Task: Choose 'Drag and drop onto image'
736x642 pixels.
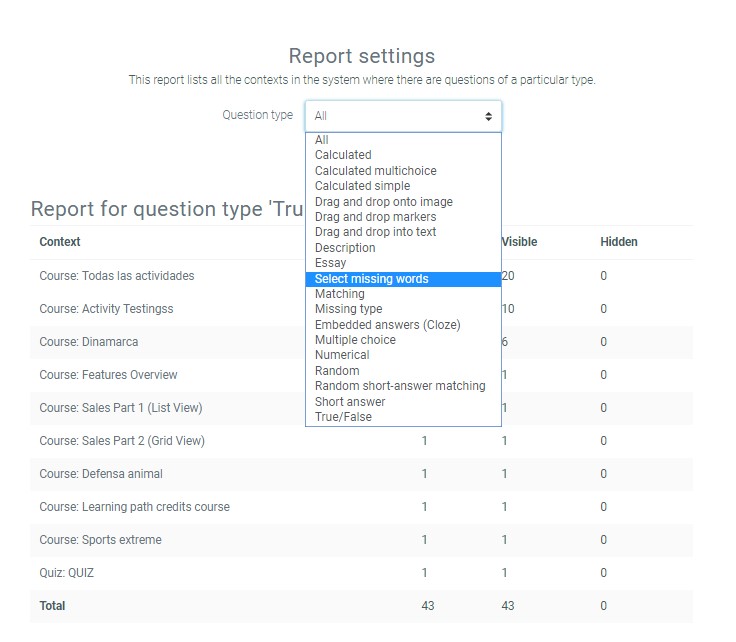Action: click(383, 202)
